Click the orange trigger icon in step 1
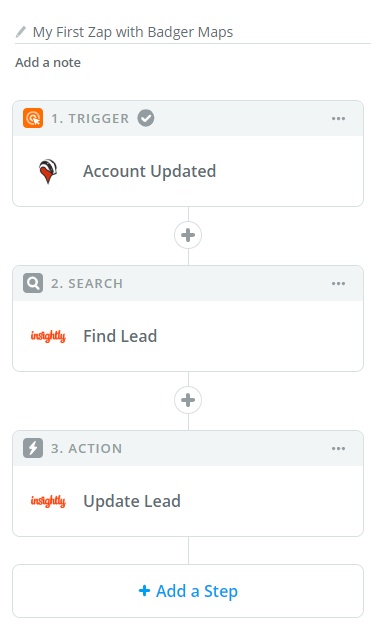388x644 pixels. (33, 118)
